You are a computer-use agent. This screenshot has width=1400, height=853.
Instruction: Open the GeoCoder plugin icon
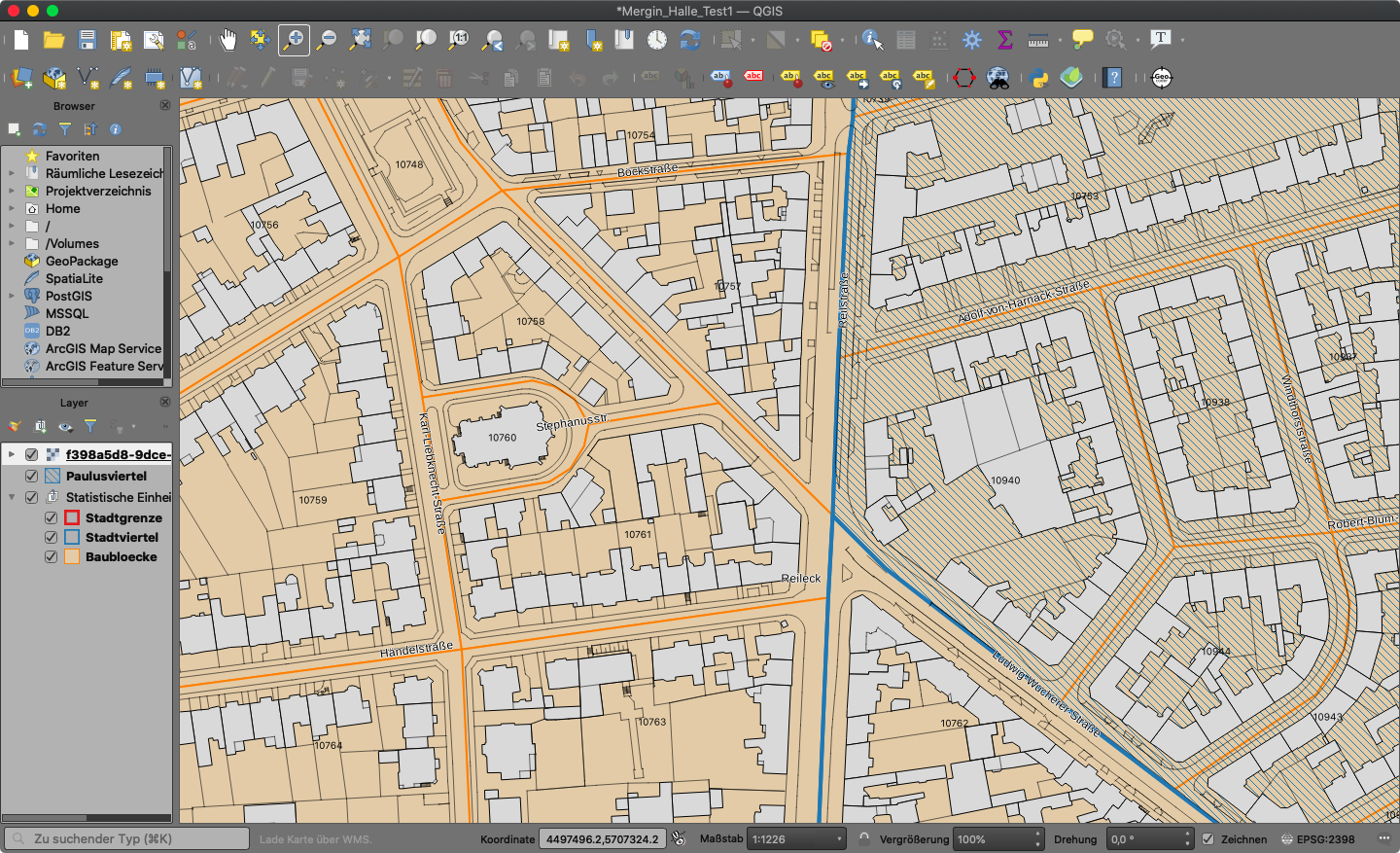click(1162, 78)
